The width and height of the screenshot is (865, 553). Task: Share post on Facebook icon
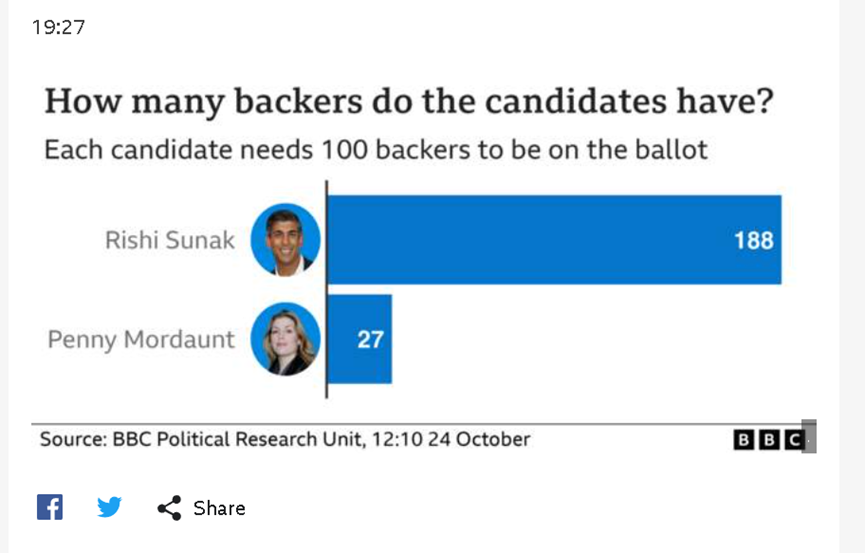[x=50, y=507]
